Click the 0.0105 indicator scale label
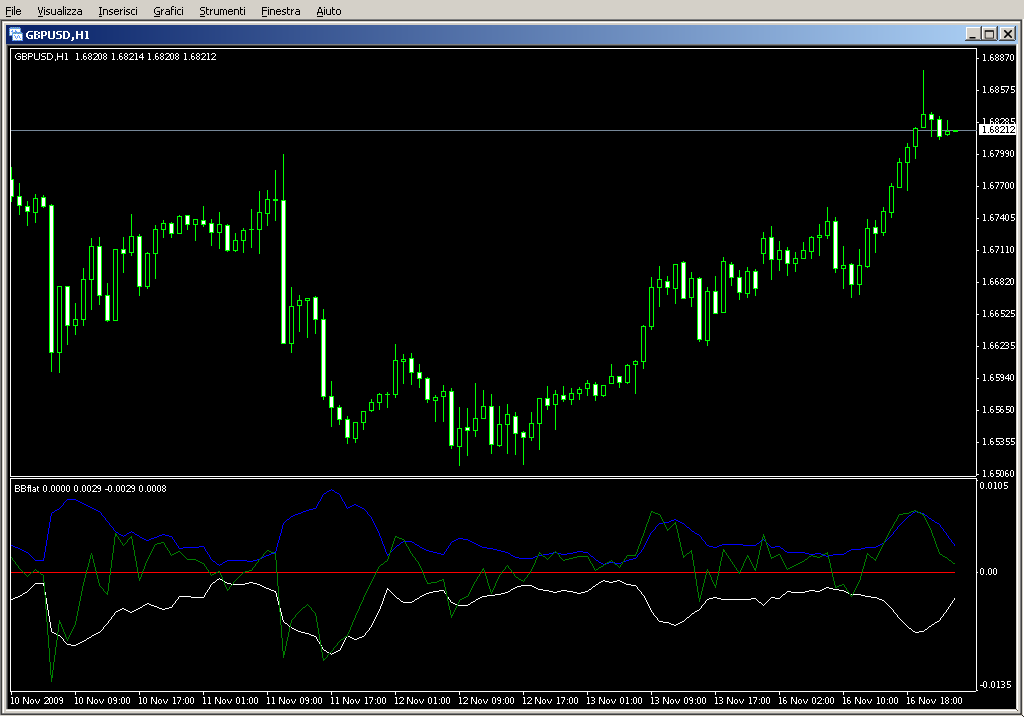The image size is (1024, 717). pyautogui.click(x=994, y=485)
